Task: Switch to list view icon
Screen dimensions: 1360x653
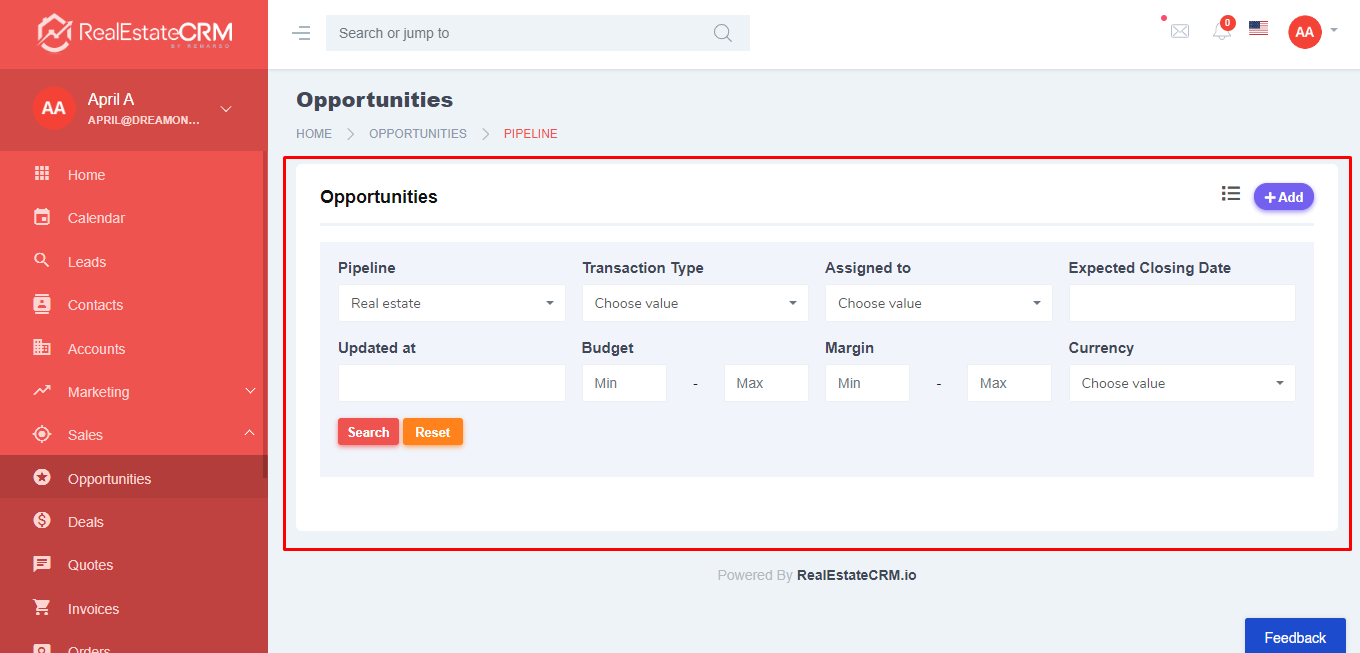Action: (1231, 194)
